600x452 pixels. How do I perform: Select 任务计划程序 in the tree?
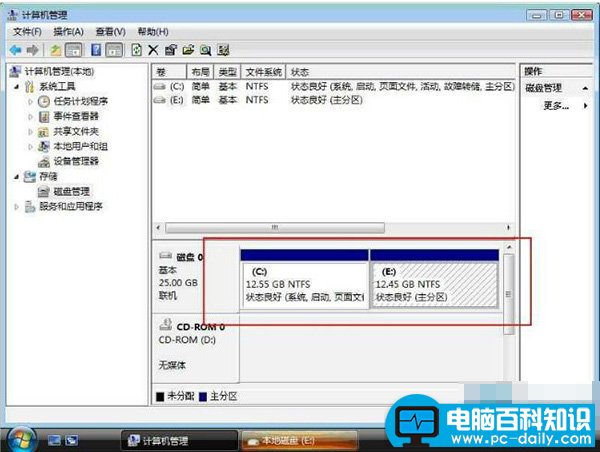pyautogui.click(x=80, y=101)
